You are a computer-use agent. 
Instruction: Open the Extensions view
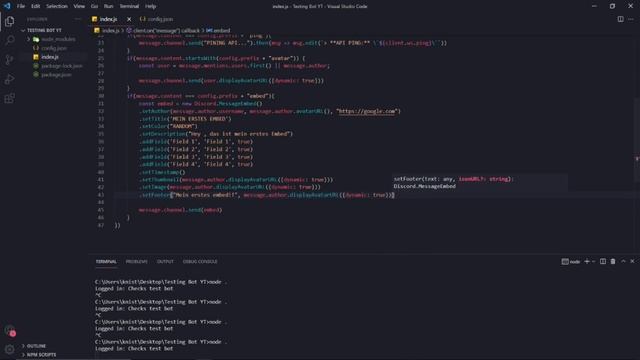[9, 98]
